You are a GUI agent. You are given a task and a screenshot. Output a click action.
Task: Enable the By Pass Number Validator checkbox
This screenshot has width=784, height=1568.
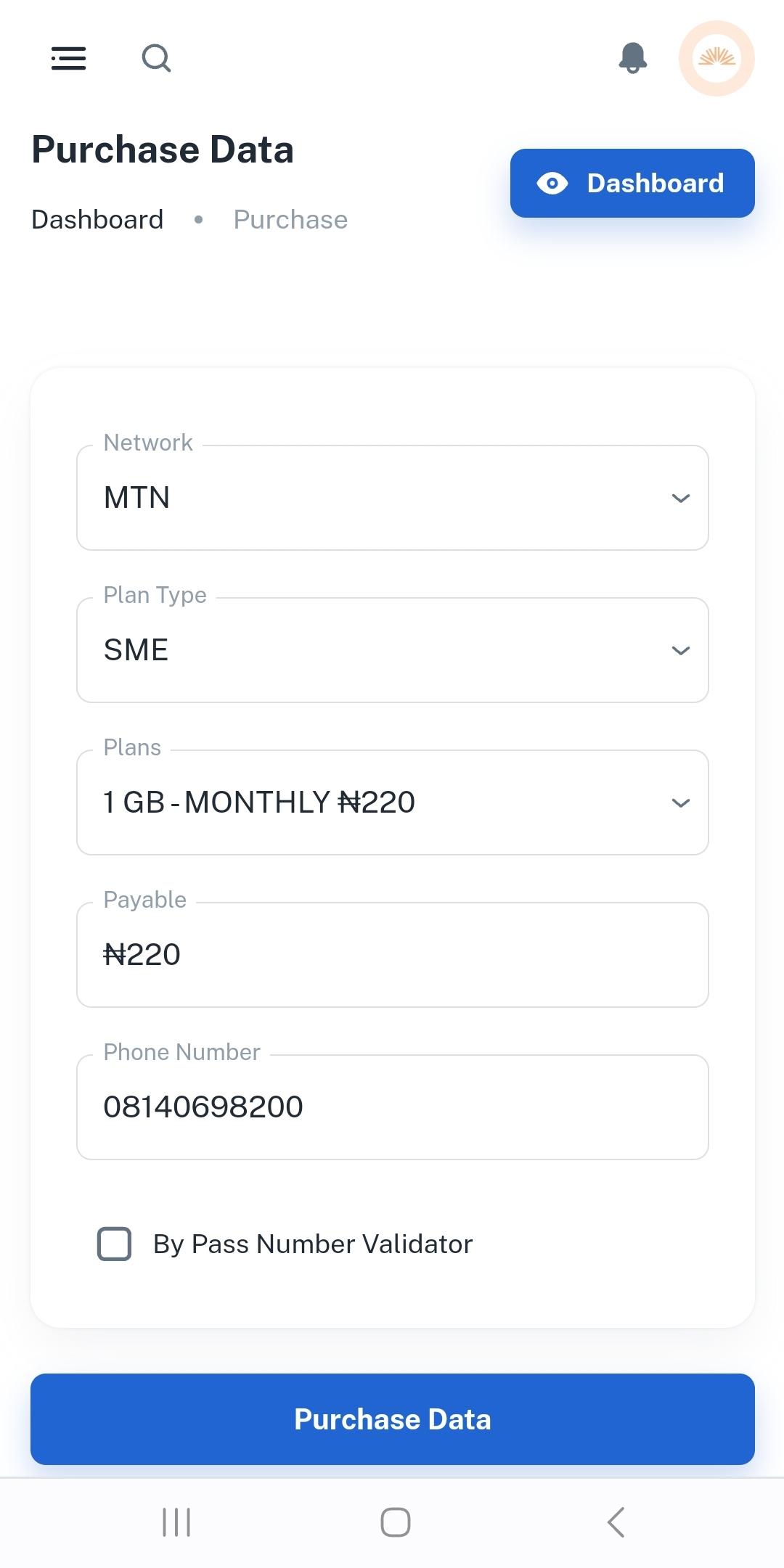pos(115,1244)
